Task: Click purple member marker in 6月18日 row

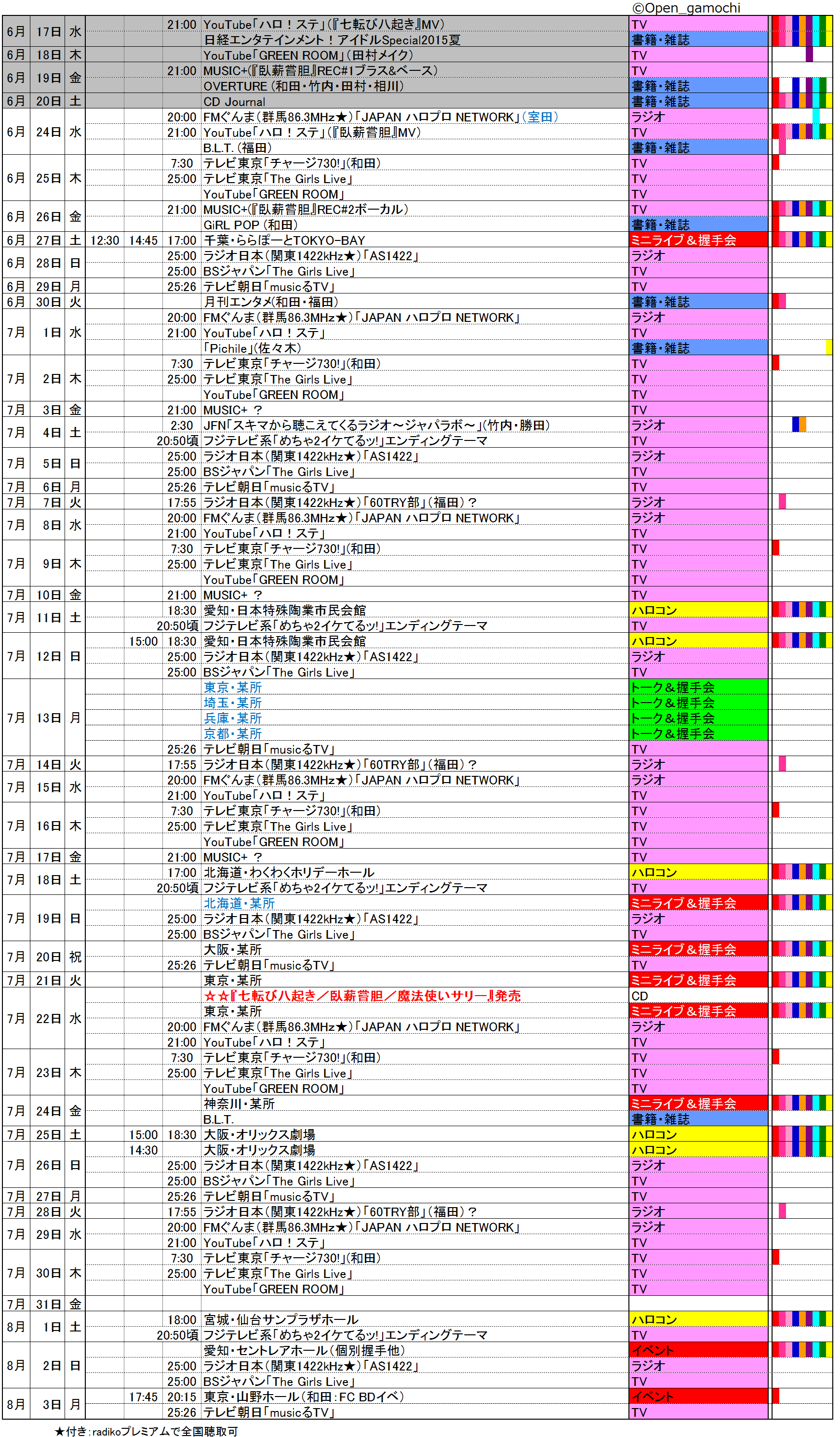Action: tap(809, 55)
